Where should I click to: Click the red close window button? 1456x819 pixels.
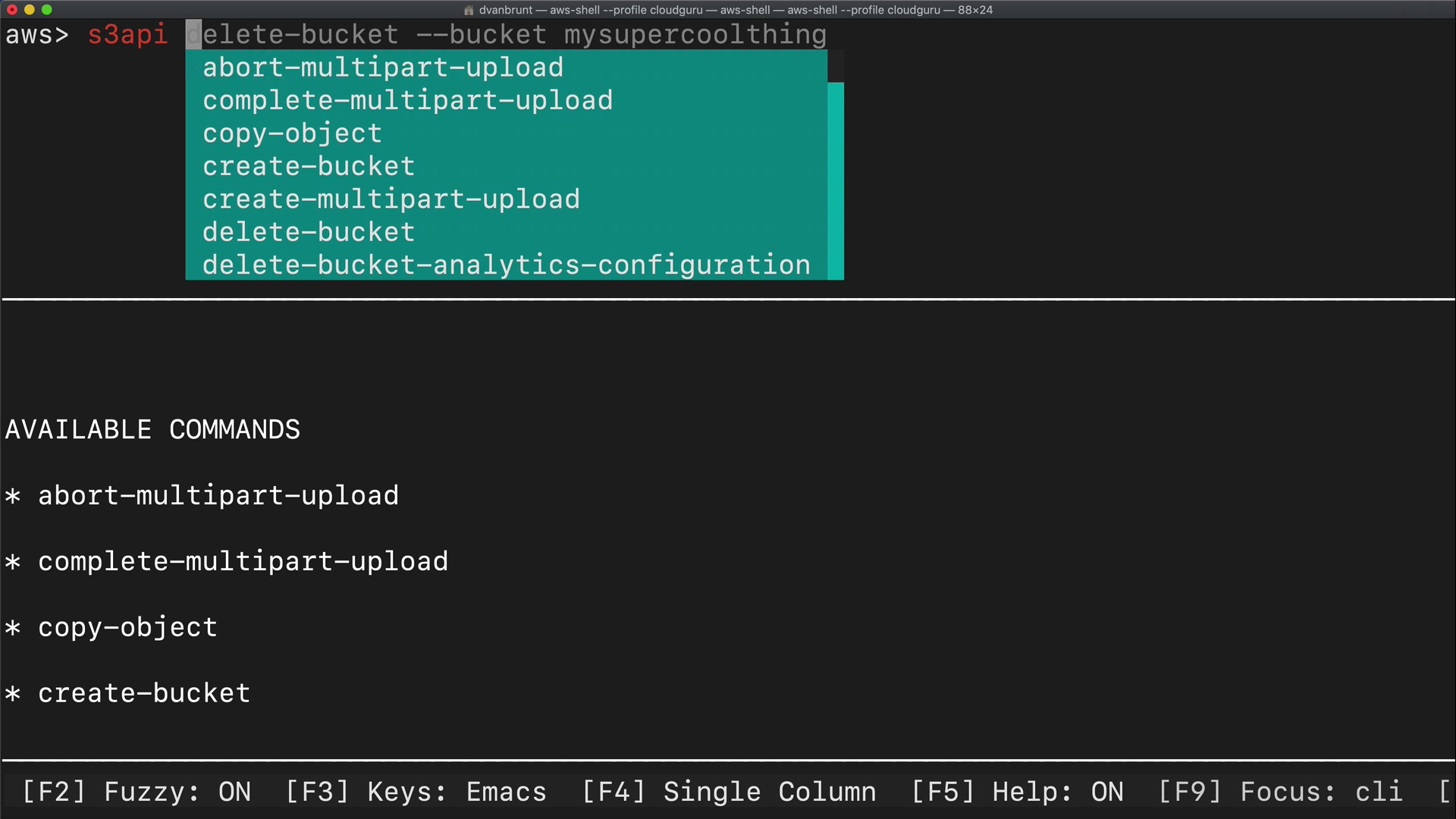pyautogui.click(x=12, y=10)
